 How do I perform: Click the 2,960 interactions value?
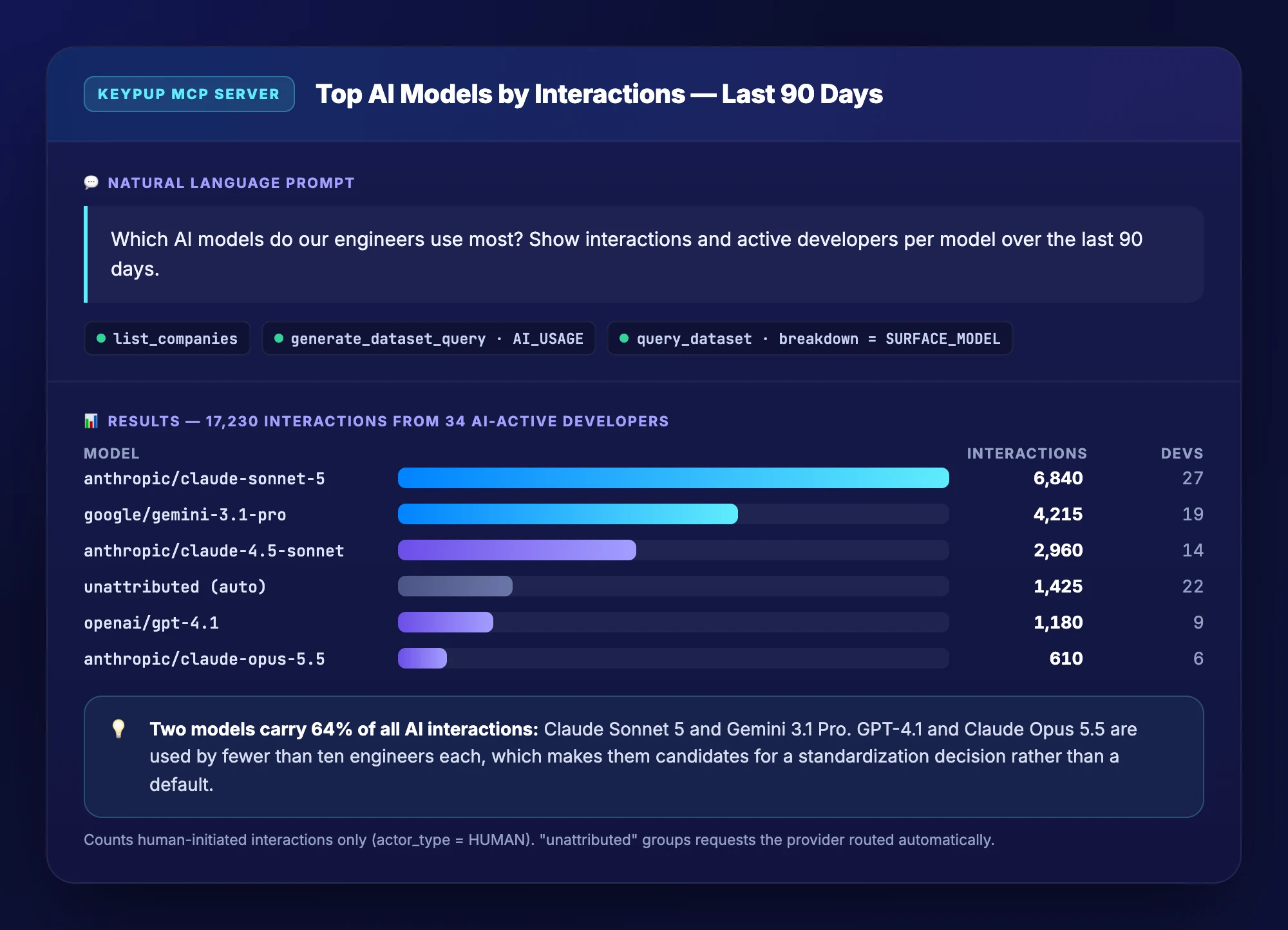point(1058,550)
